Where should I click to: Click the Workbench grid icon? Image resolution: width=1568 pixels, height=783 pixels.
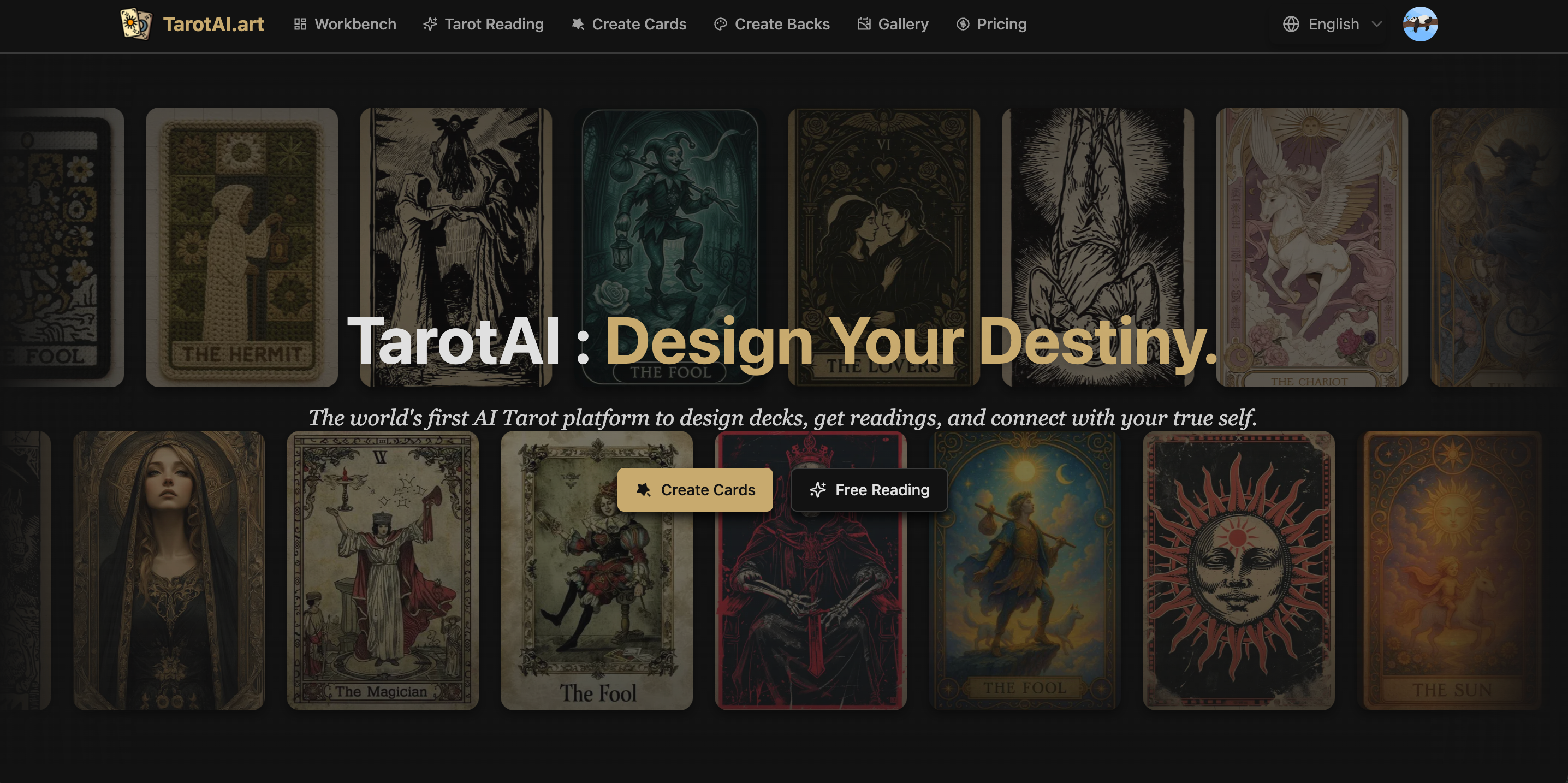pyautogui.click(x=300, y=25)
